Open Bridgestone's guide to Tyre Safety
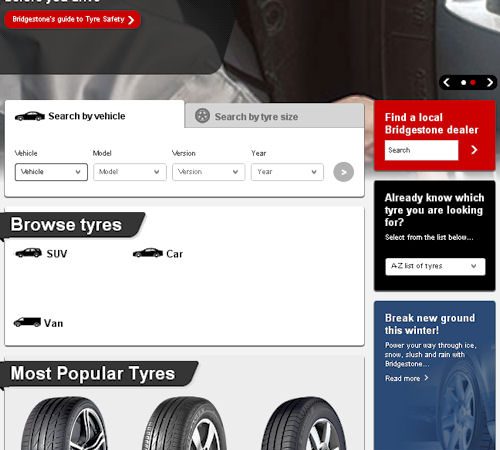500x450 pixels. pos(72,20)
